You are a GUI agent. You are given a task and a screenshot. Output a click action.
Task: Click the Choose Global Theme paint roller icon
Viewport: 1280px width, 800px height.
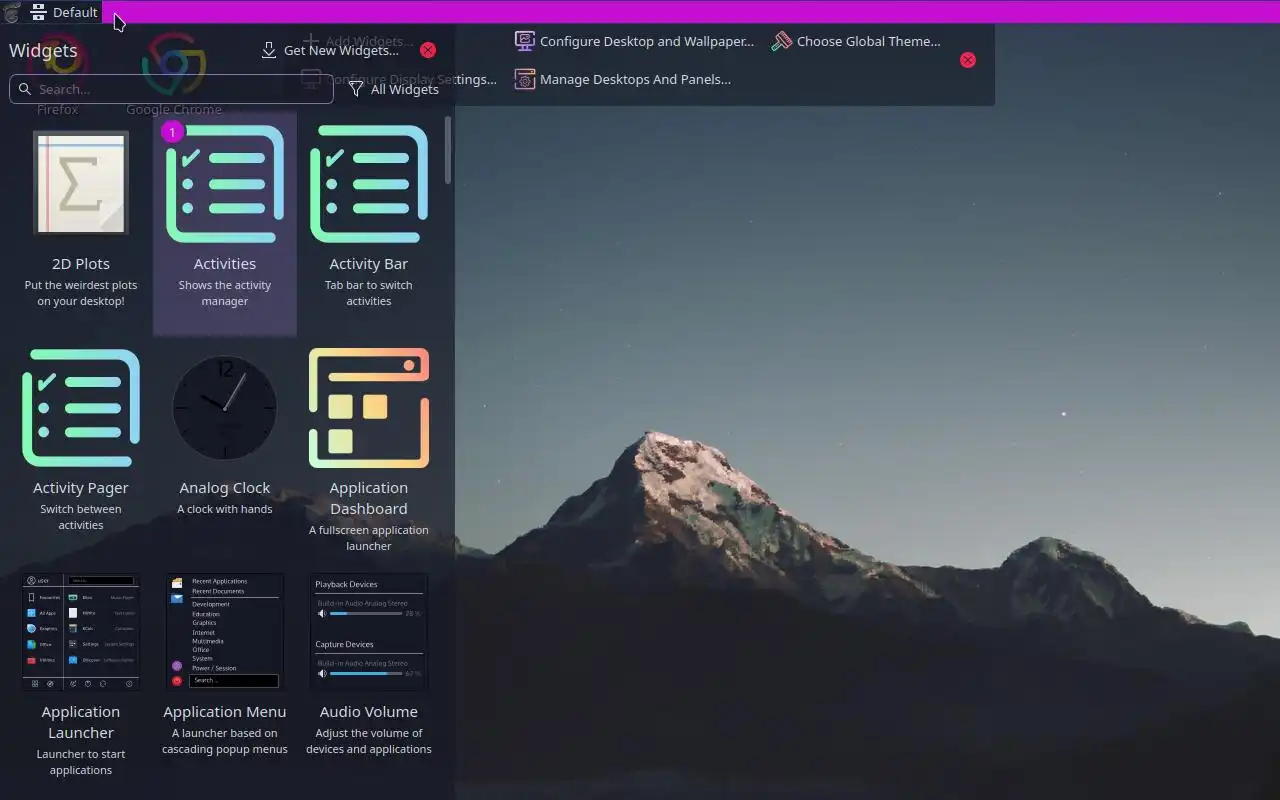782,41
